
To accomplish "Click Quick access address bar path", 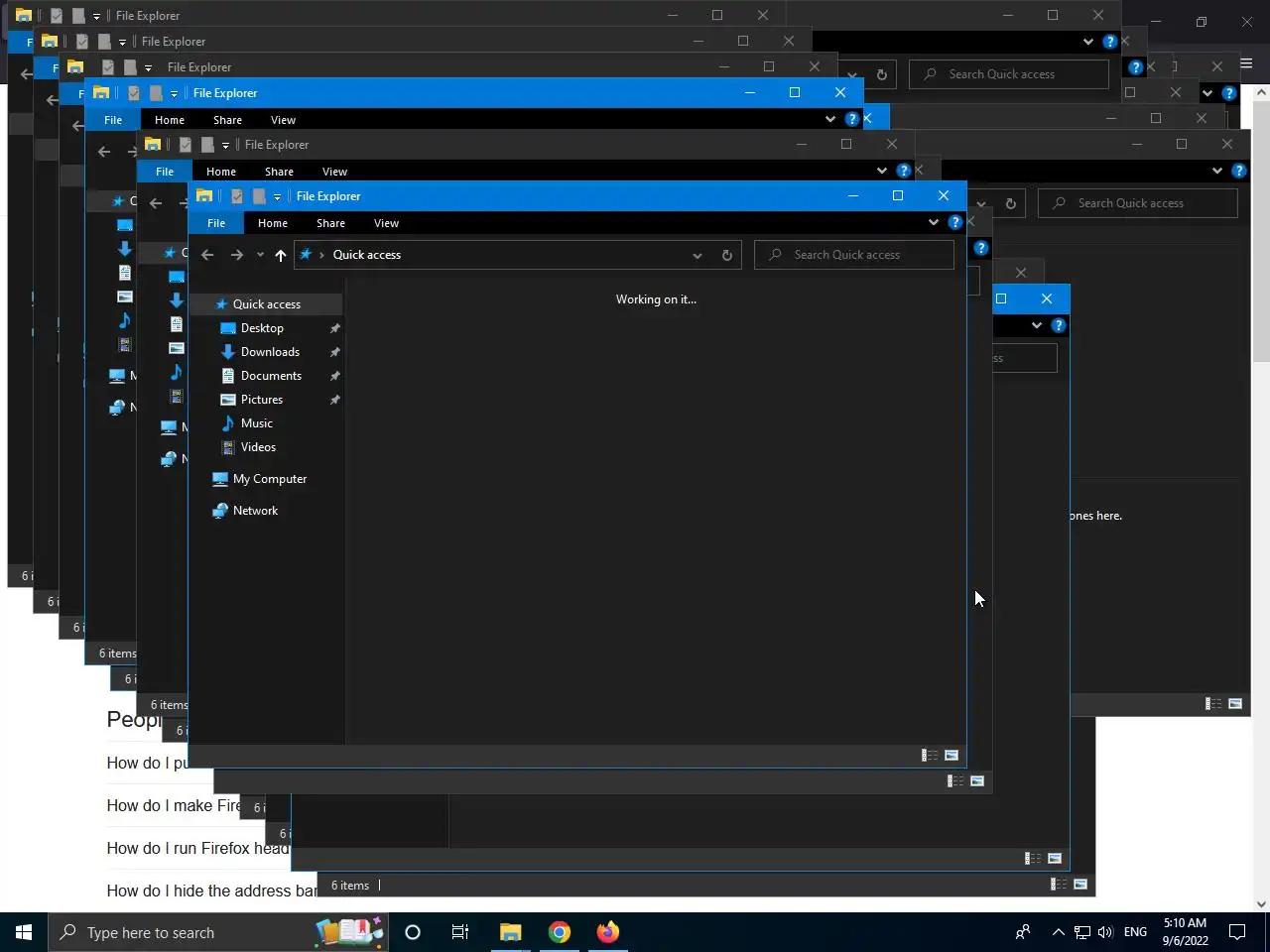I will pos(367,255).
